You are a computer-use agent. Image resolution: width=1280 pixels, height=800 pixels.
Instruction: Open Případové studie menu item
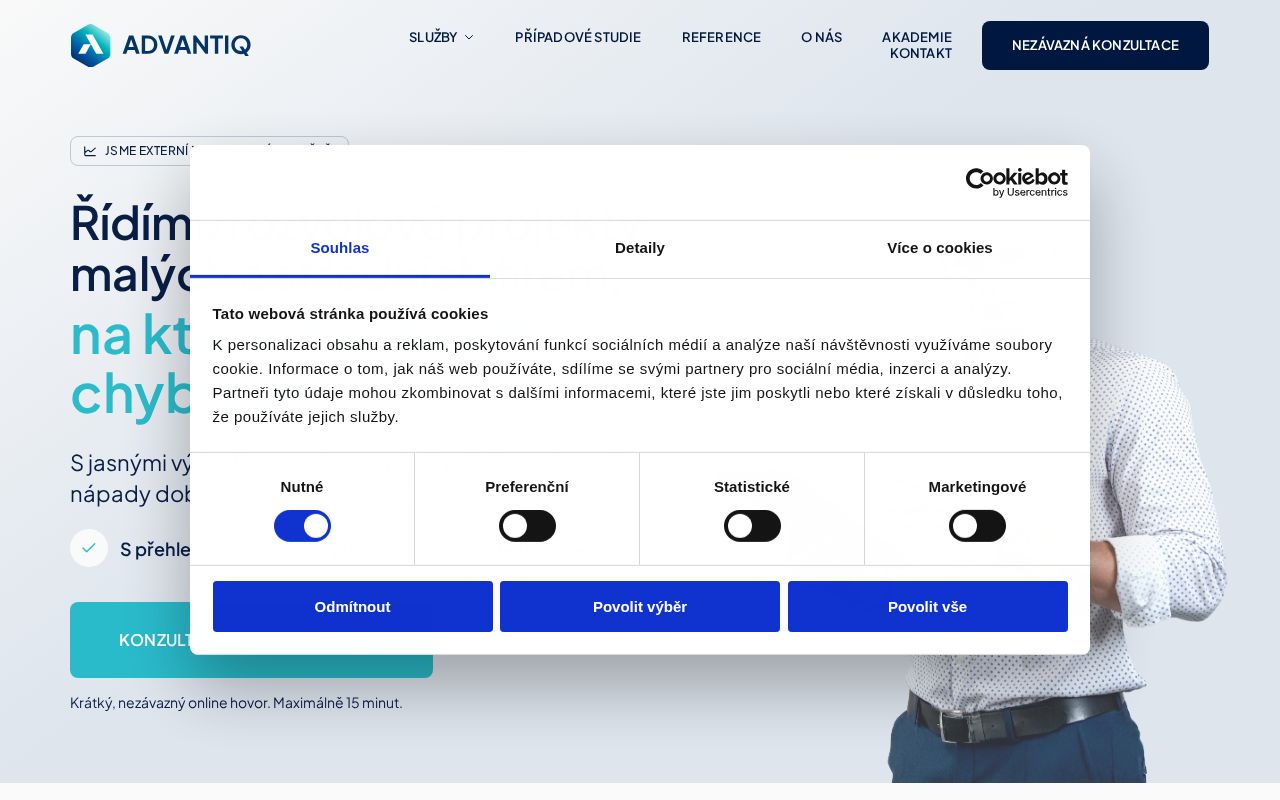tap(578, 37)
